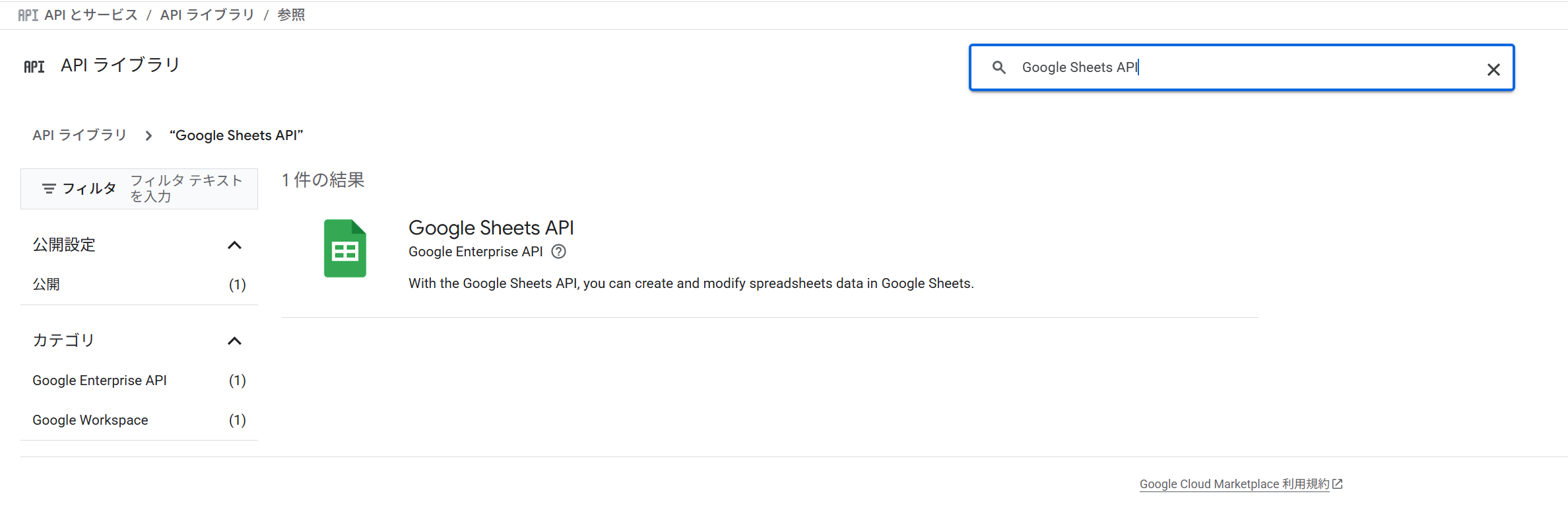Click the API icon in the top breadcrumb
1568x506 pixels.
click(28, 15)
